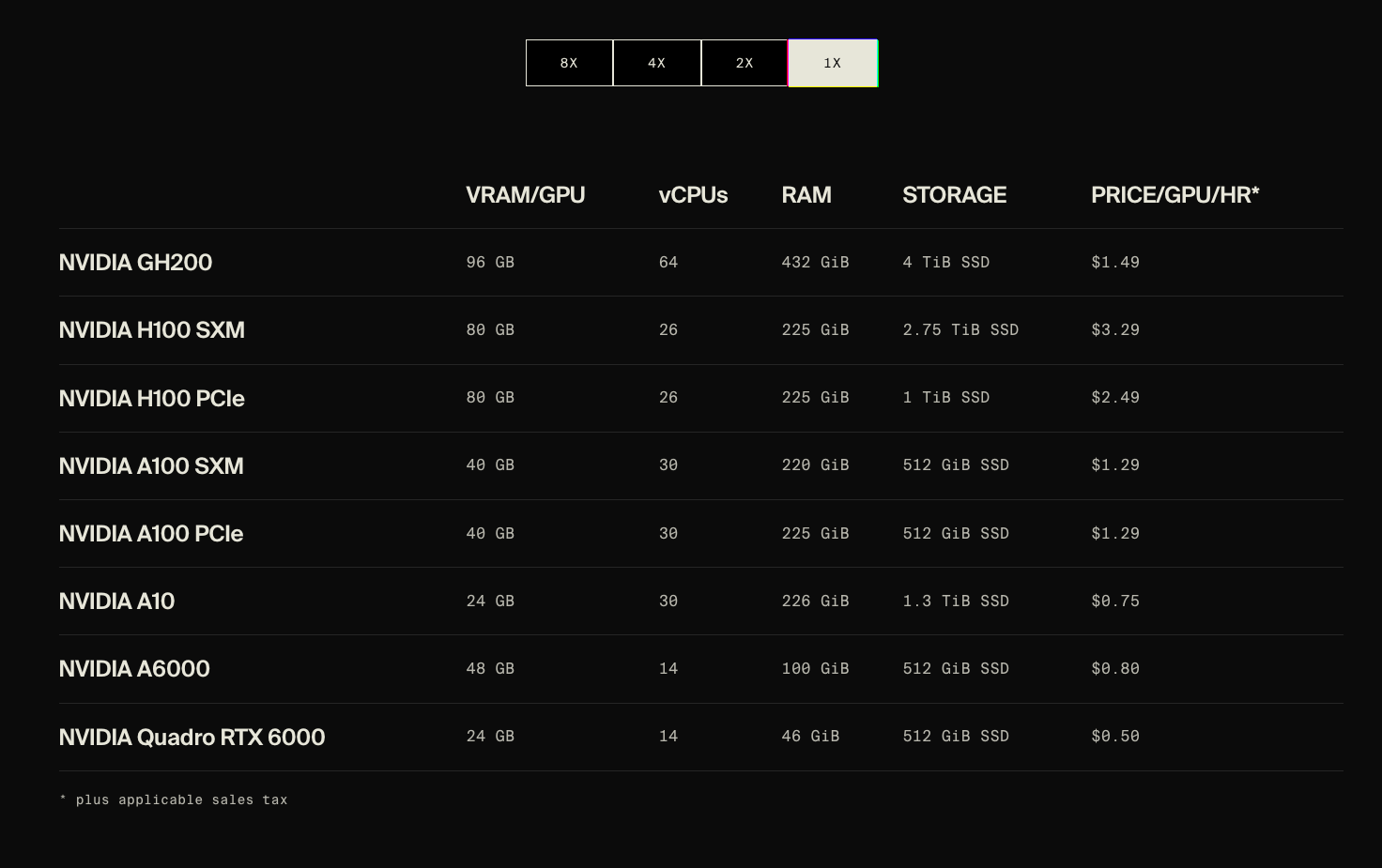Image resolution: width=1382 pixels, height=868 pixels.
Task: Click the 220 GiB RAM value
Action: 815,465
